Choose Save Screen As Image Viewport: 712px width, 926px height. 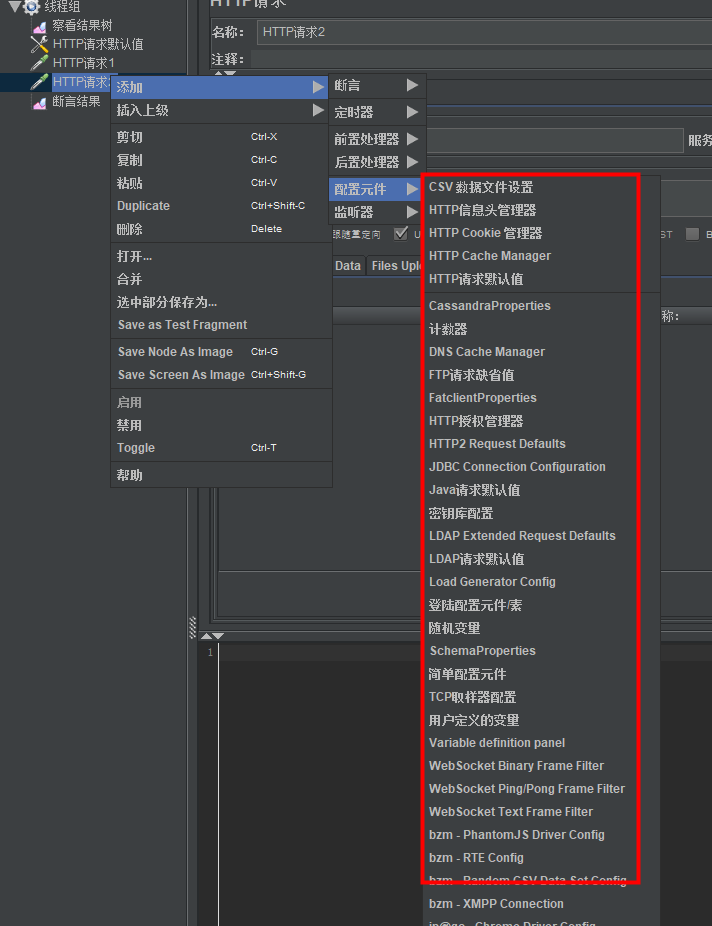click(x=221, y=375)
